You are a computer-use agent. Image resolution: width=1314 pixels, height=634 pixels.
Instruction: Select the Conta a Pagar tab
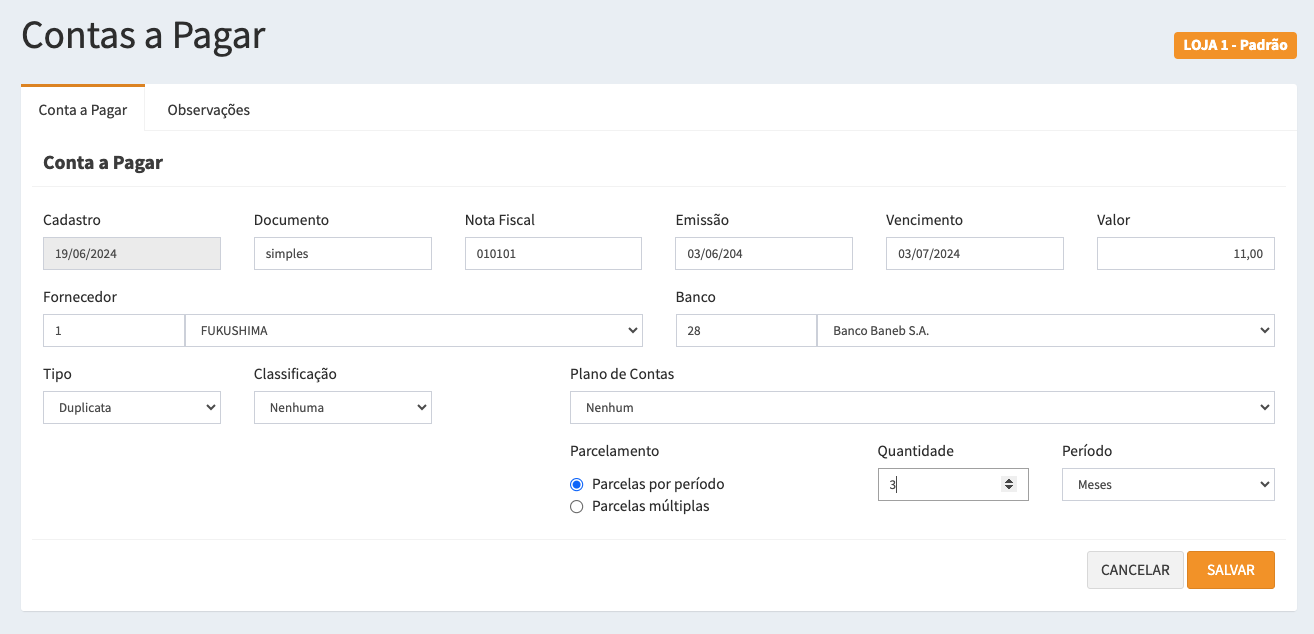[83, 110]
